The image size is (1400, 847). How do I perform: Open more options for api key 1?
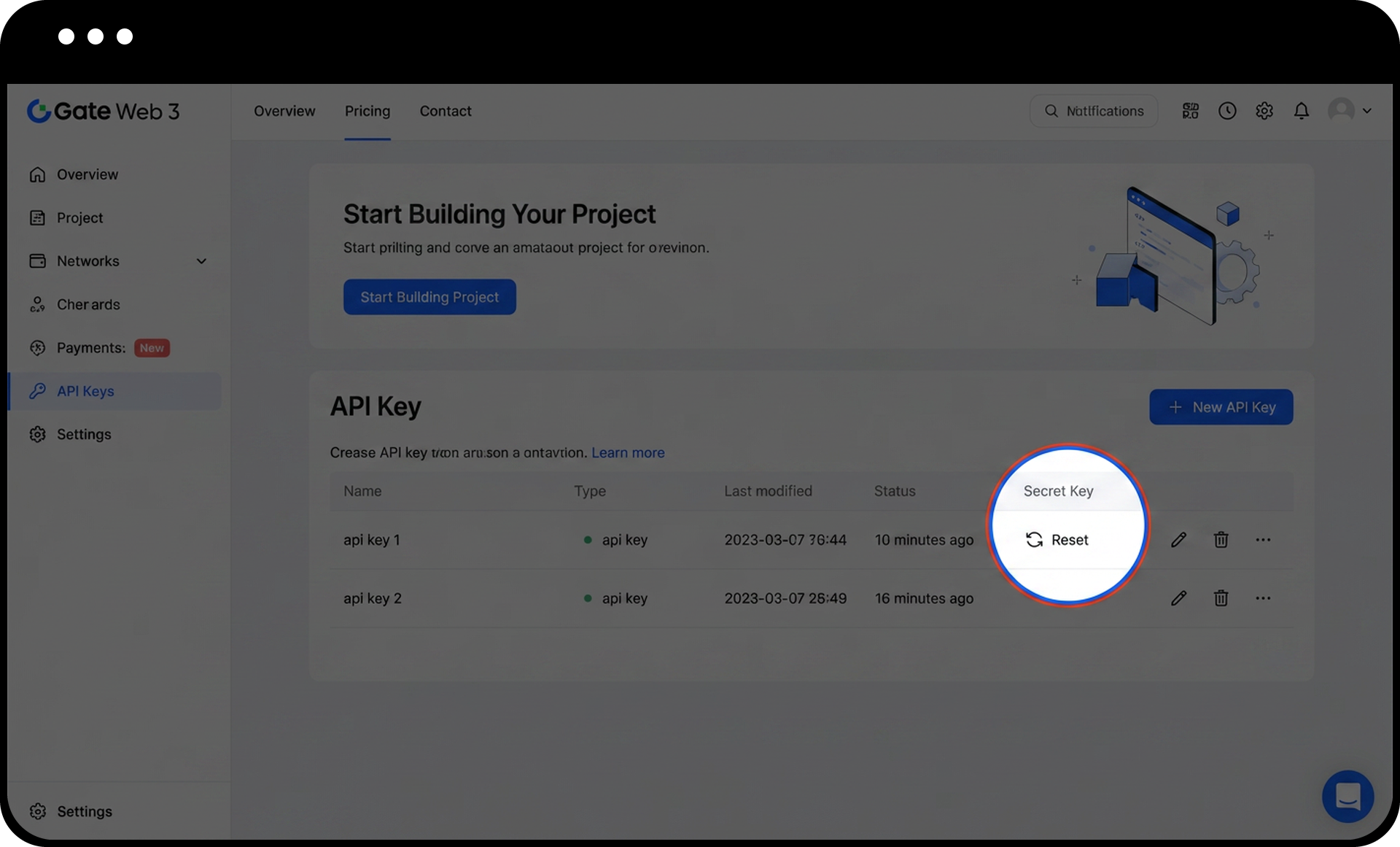pyautogui.click(x=1263, y=540)
